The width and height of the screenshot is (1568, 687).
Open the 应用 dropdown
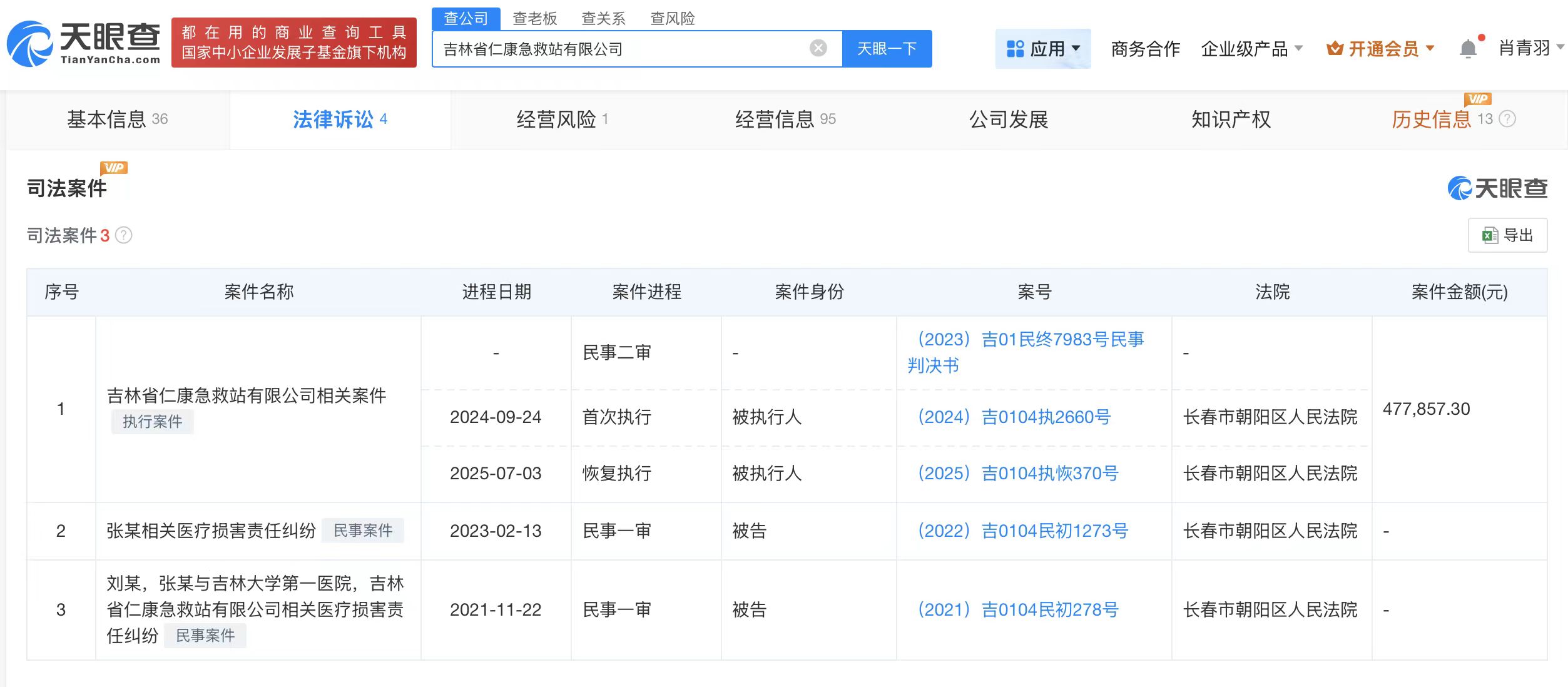coord(1043,49)
